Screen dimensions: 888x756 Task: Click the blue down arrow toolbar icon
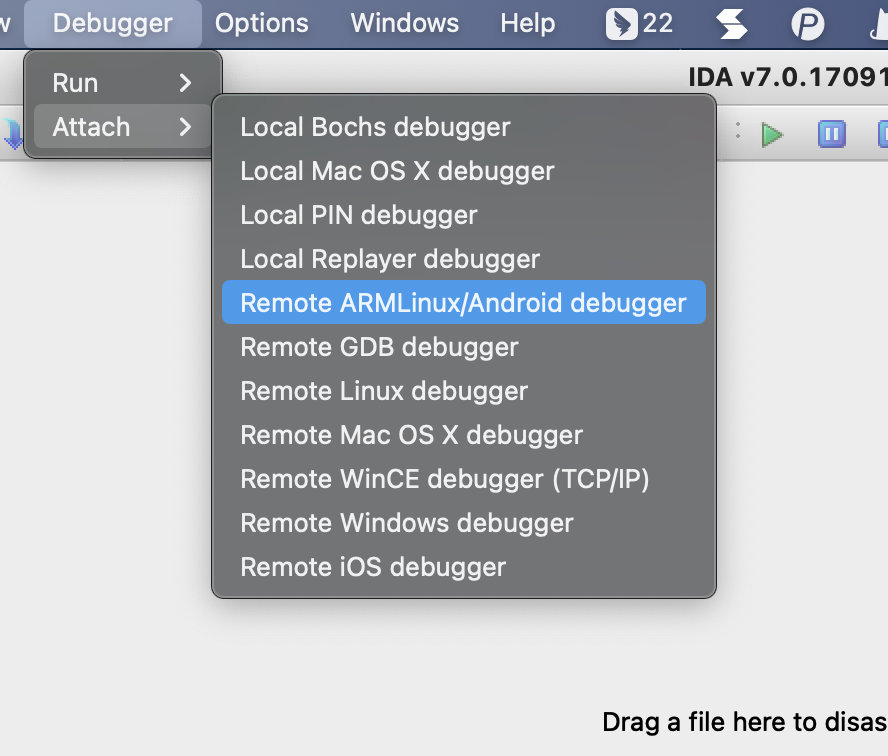12,134
